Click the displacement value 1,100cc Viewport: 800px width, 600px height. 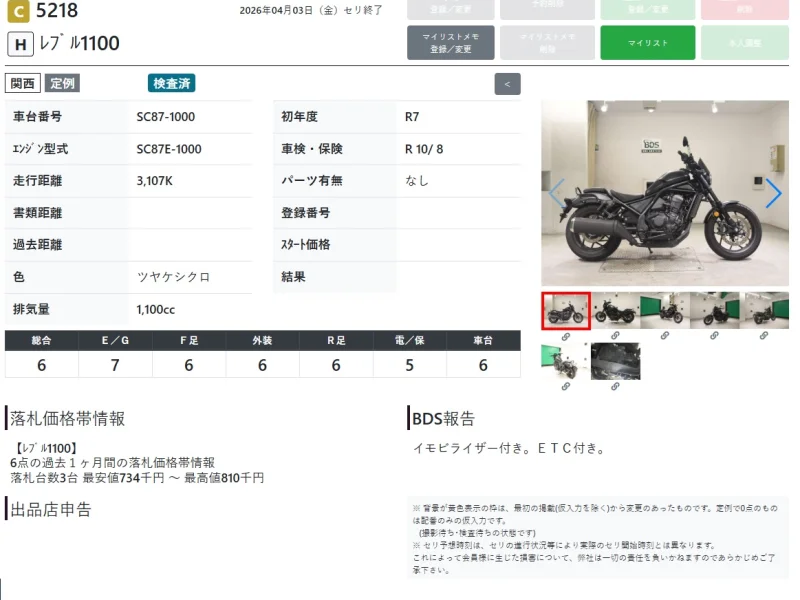point(156,309)
